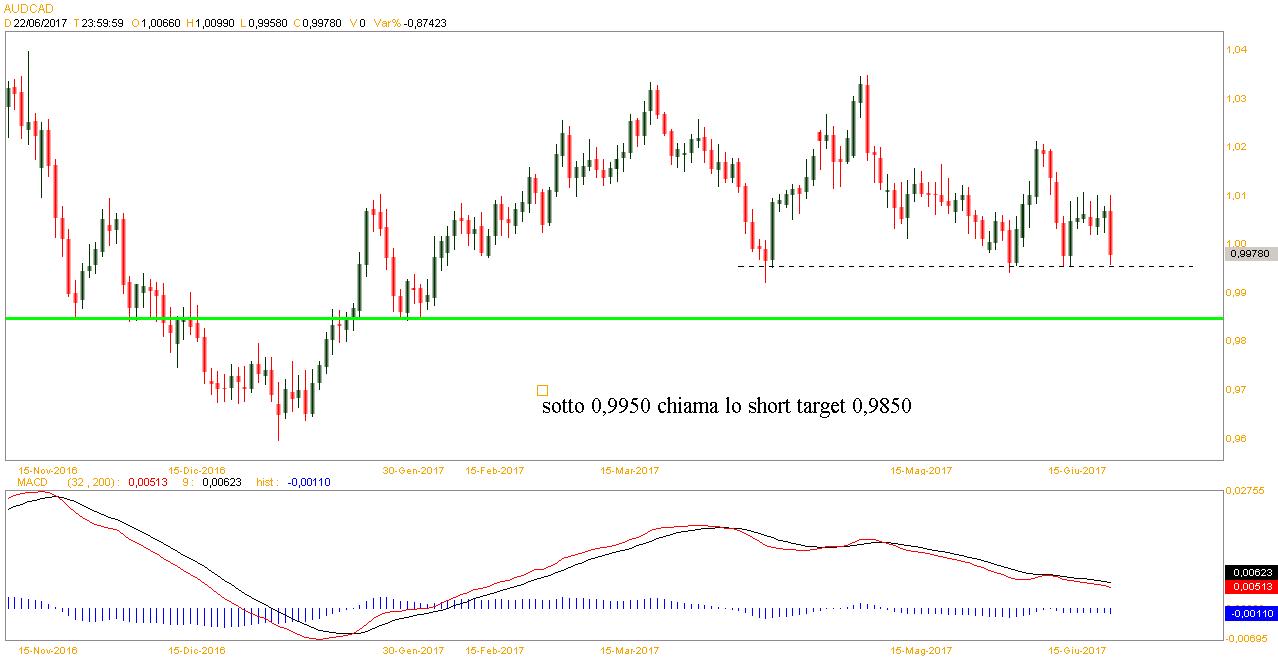The width and height of the screenshot is (1278, 668).
Task: Click 30-Gen-2017 on the MACD panel time axis
Action: [414, 650]
